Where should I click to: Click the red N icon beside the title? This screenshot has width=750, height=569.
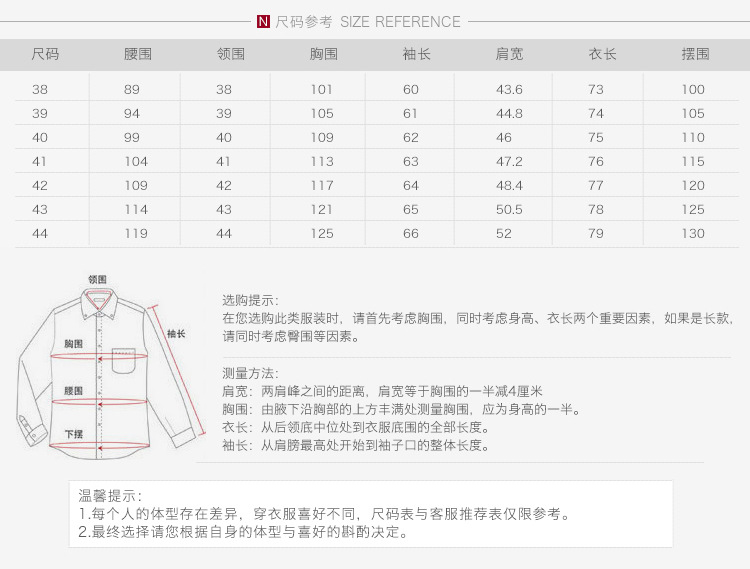pyautogui.click(x=263, y=22)
